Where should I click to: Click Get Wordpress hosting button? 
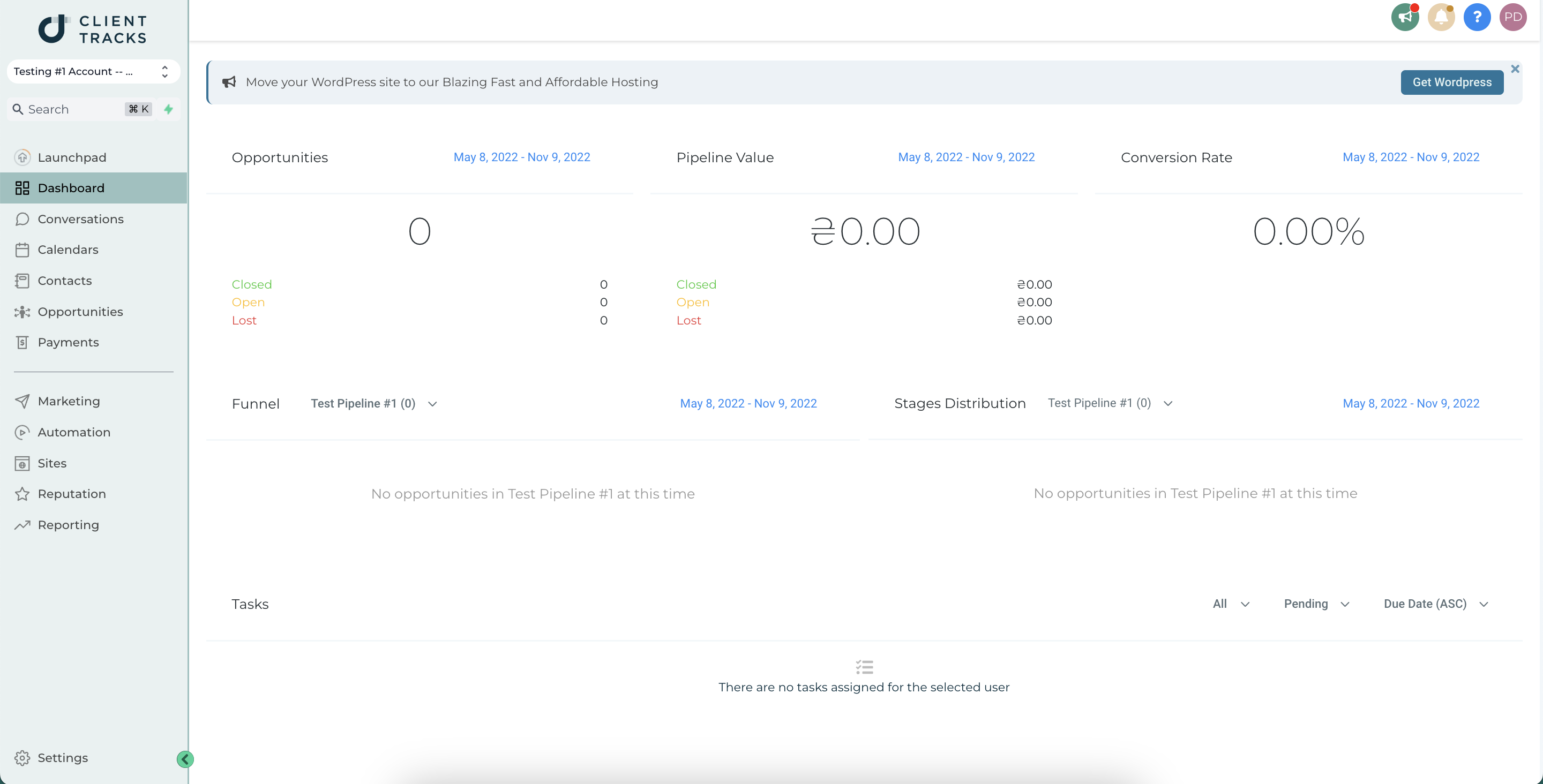(1452, 82)
